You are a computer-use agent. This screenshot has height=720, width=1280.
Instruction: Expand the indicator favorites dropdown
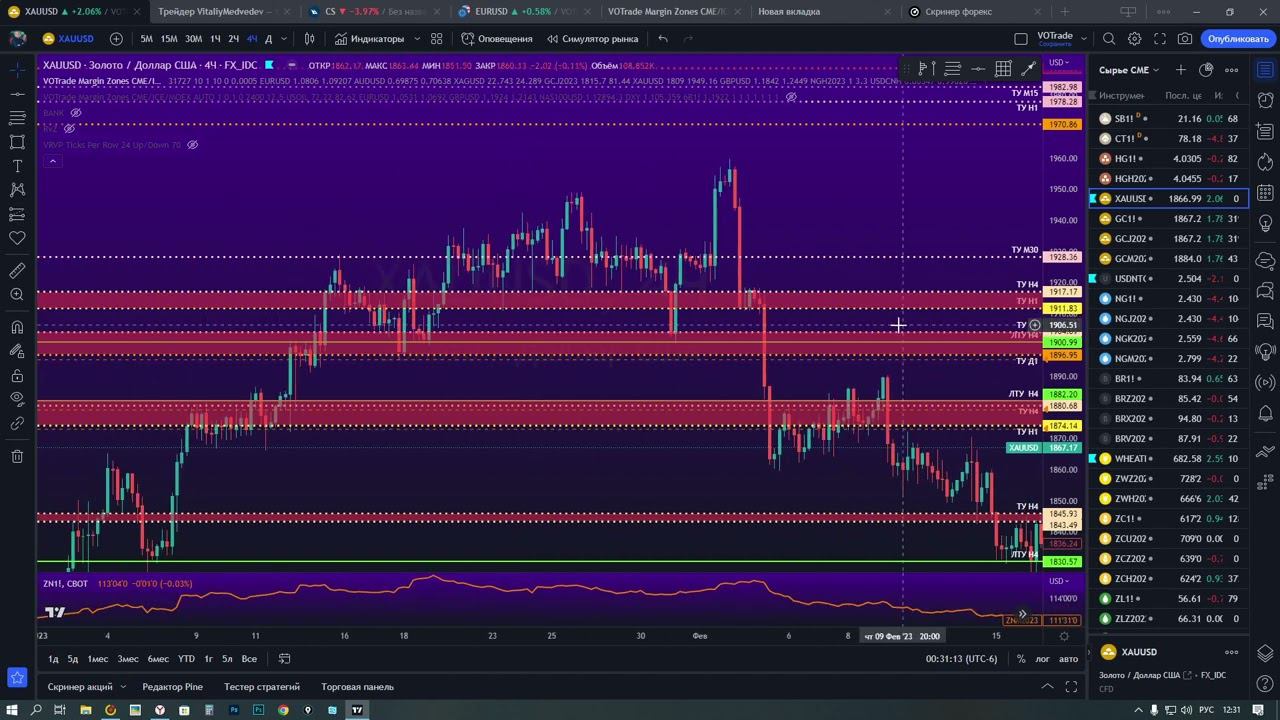[417, 39]
